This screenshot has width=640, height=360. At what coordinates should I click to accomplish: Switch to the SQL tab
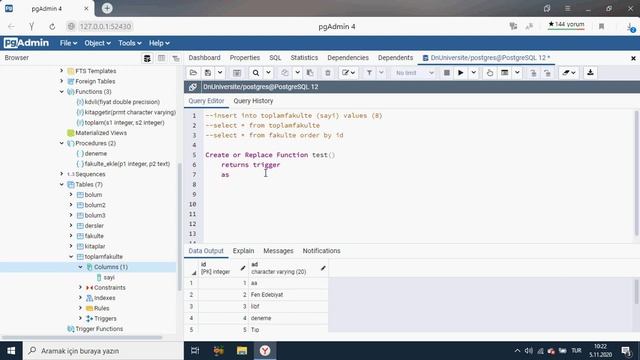tap(275, 58)
